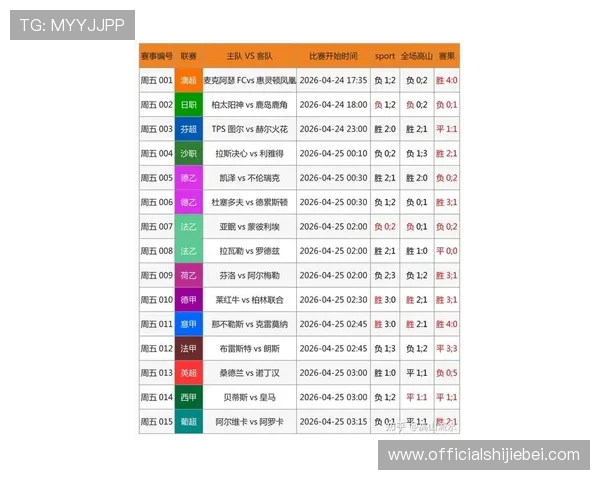Image resolution: width=600 pixels, height=480 pixels.
Task: Click the 法乙 league cell in row 008
Action: coord(189,251)
